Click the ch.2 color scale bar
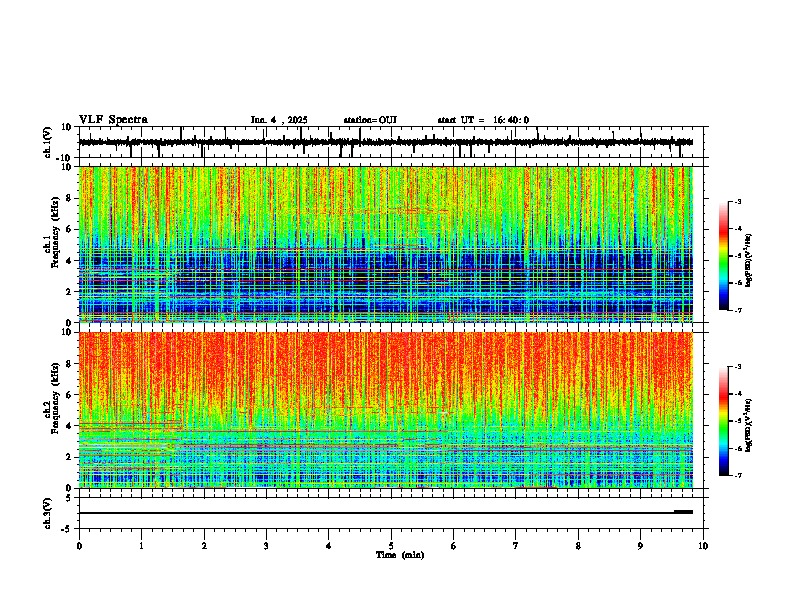The image size is (792, 612). (x=724, y=421)
